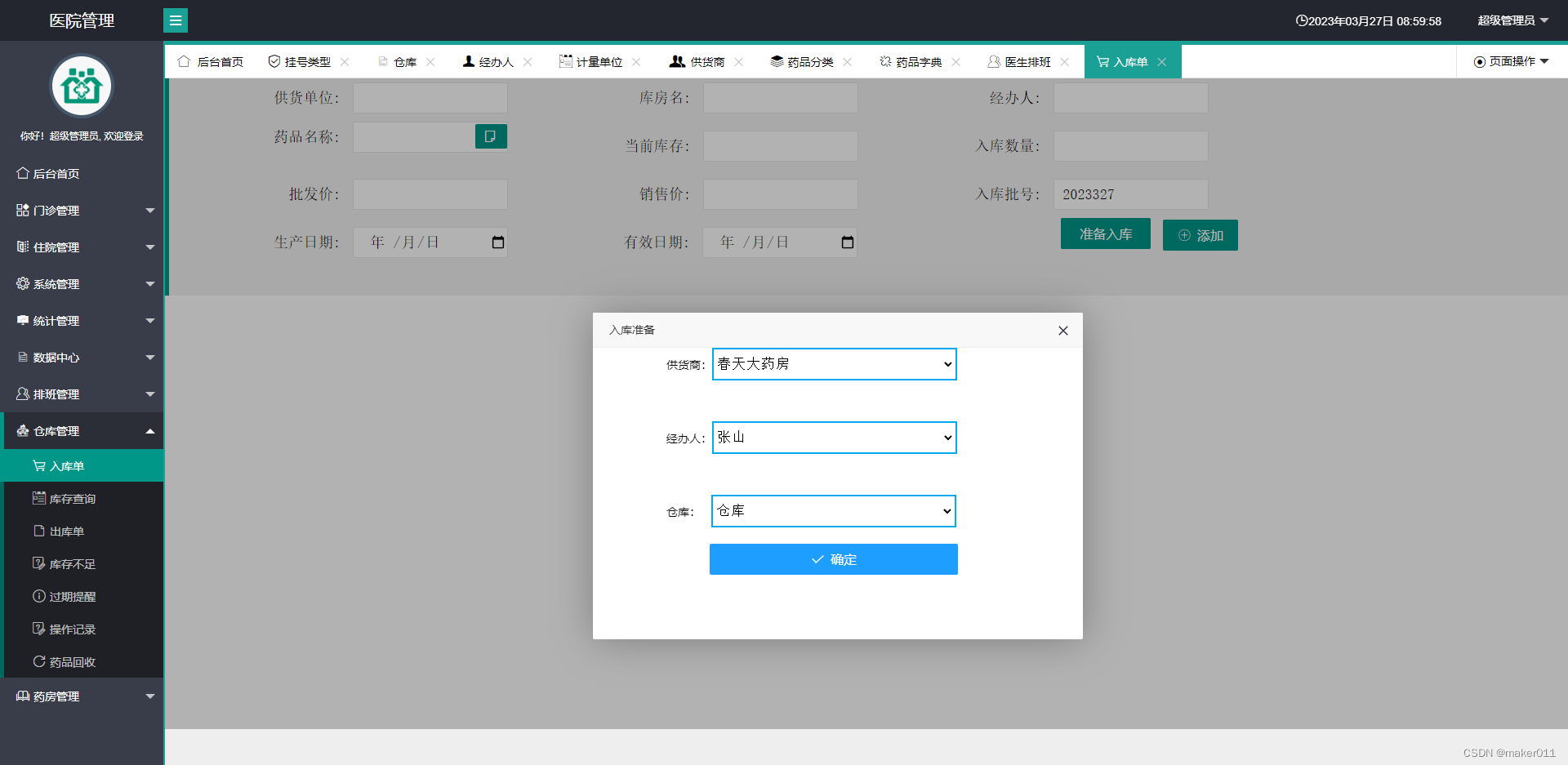
Task: Expand the 数据中心 menu
Action: [x=82, y=358]
